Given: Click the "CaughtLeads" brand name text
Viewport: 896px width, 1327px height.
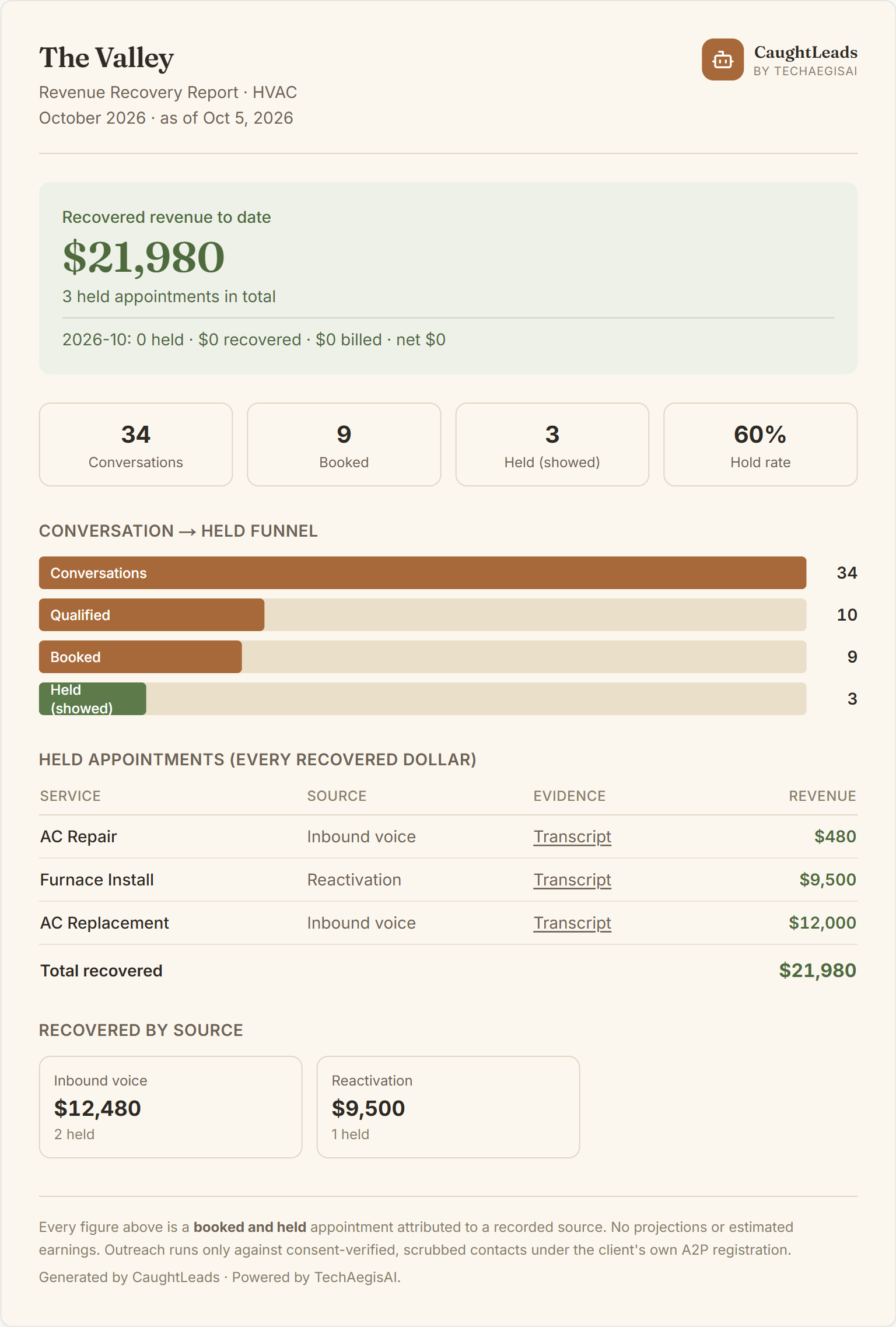Looking at the screenshot, I should click(x=806, y=52).
